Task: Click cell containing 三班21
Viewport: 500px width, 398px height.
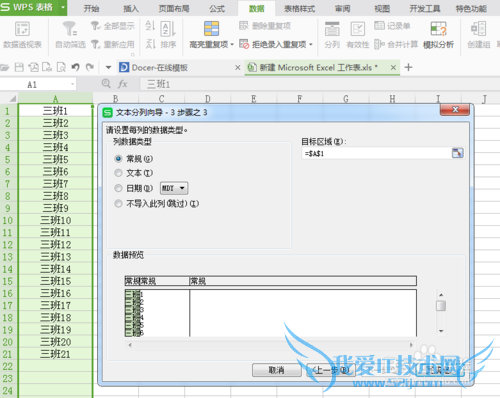Action: (x=55, y=354)
